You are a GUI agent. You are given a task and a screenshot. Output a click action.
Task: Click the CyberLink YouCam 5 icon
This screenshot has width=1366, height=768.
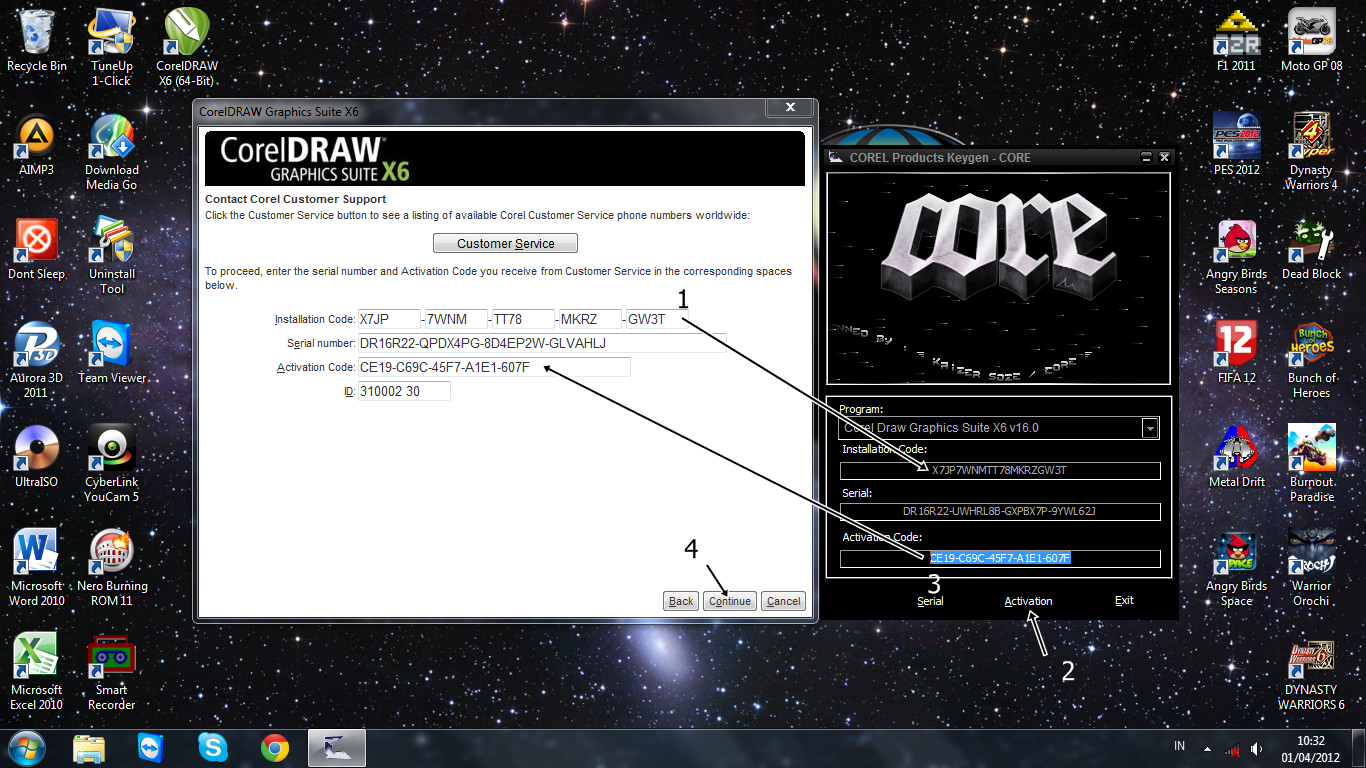(x=112, y=463)
